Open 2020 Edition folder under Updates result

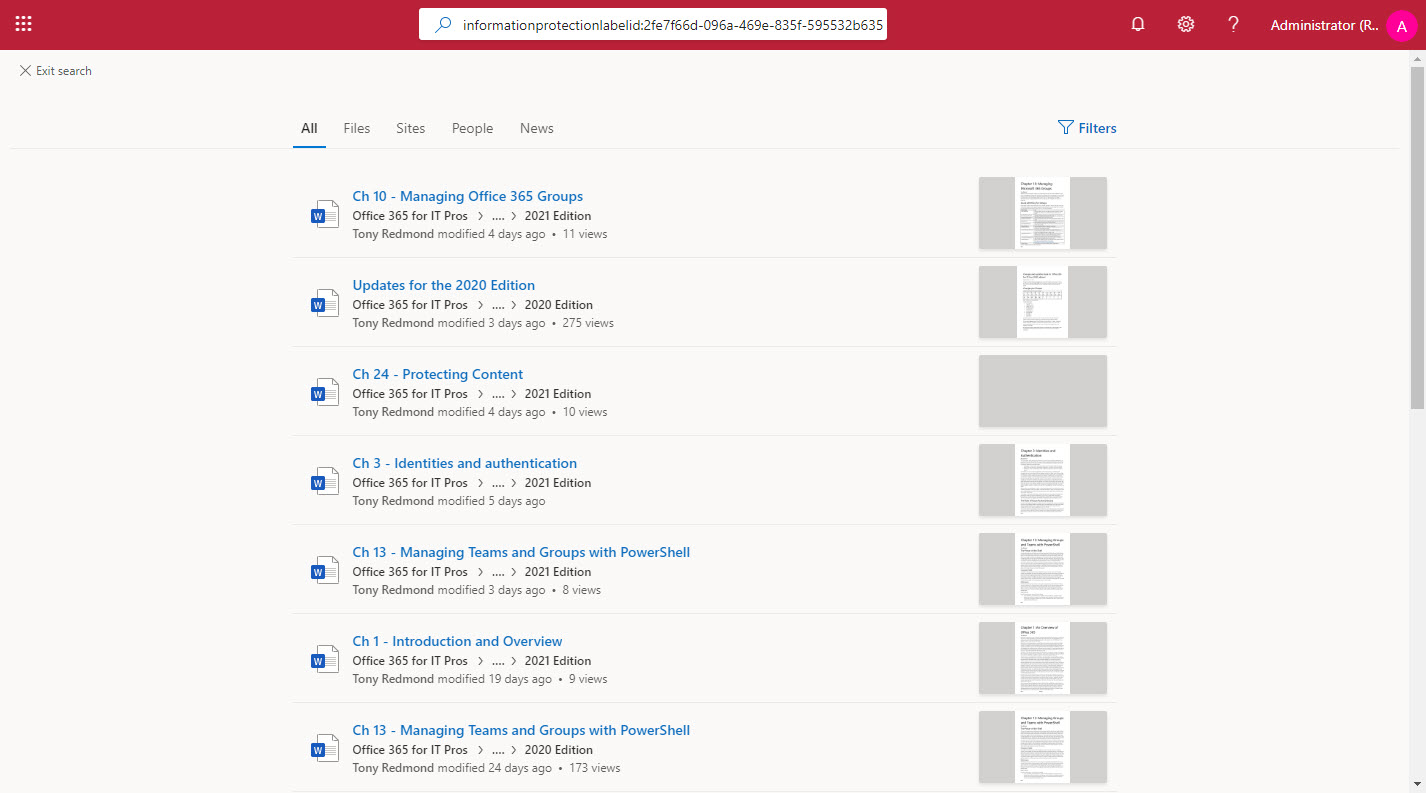[558, 305]
